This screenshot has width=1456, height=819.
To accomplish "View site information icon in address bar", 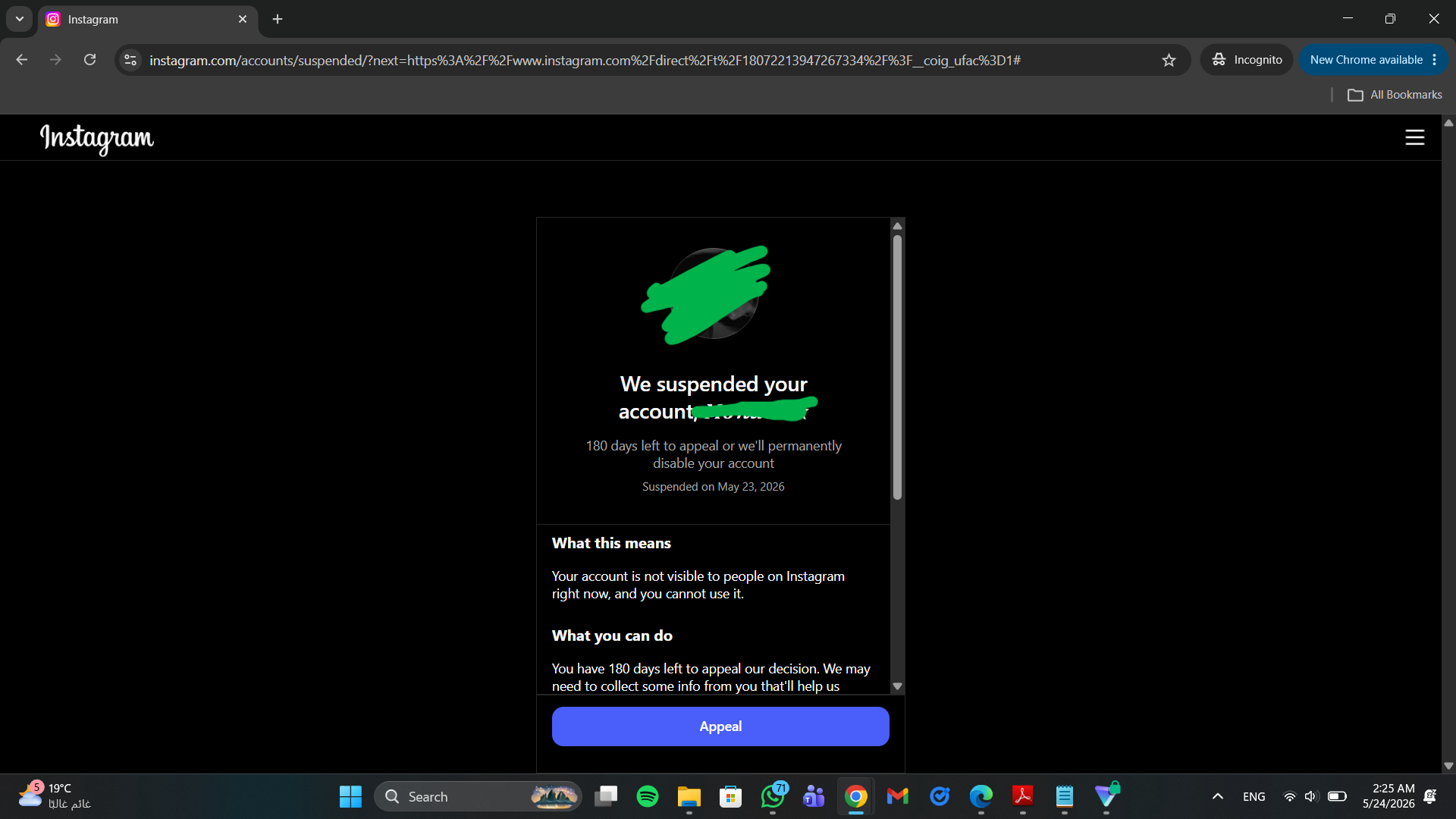I will click(130, 60).
